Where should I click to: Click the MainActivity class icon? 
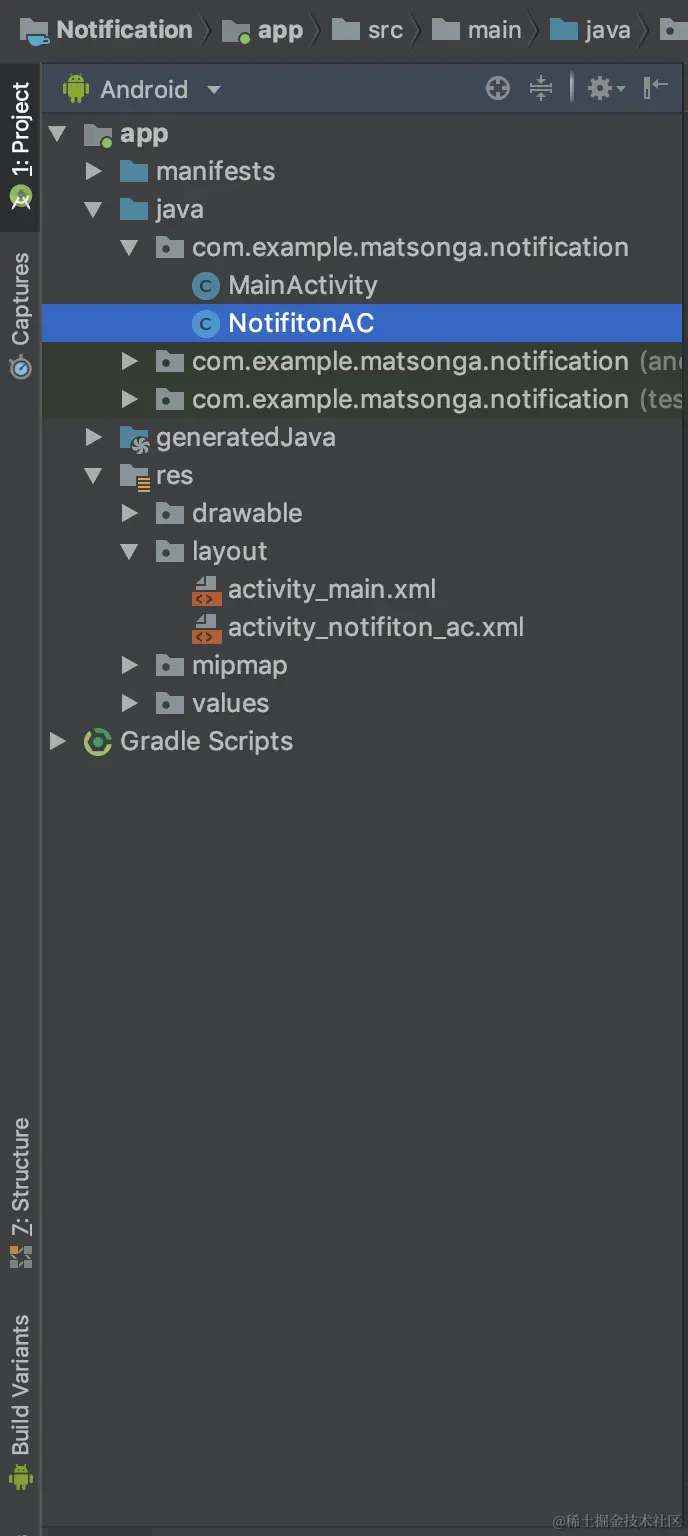click(x=205, y=286)
